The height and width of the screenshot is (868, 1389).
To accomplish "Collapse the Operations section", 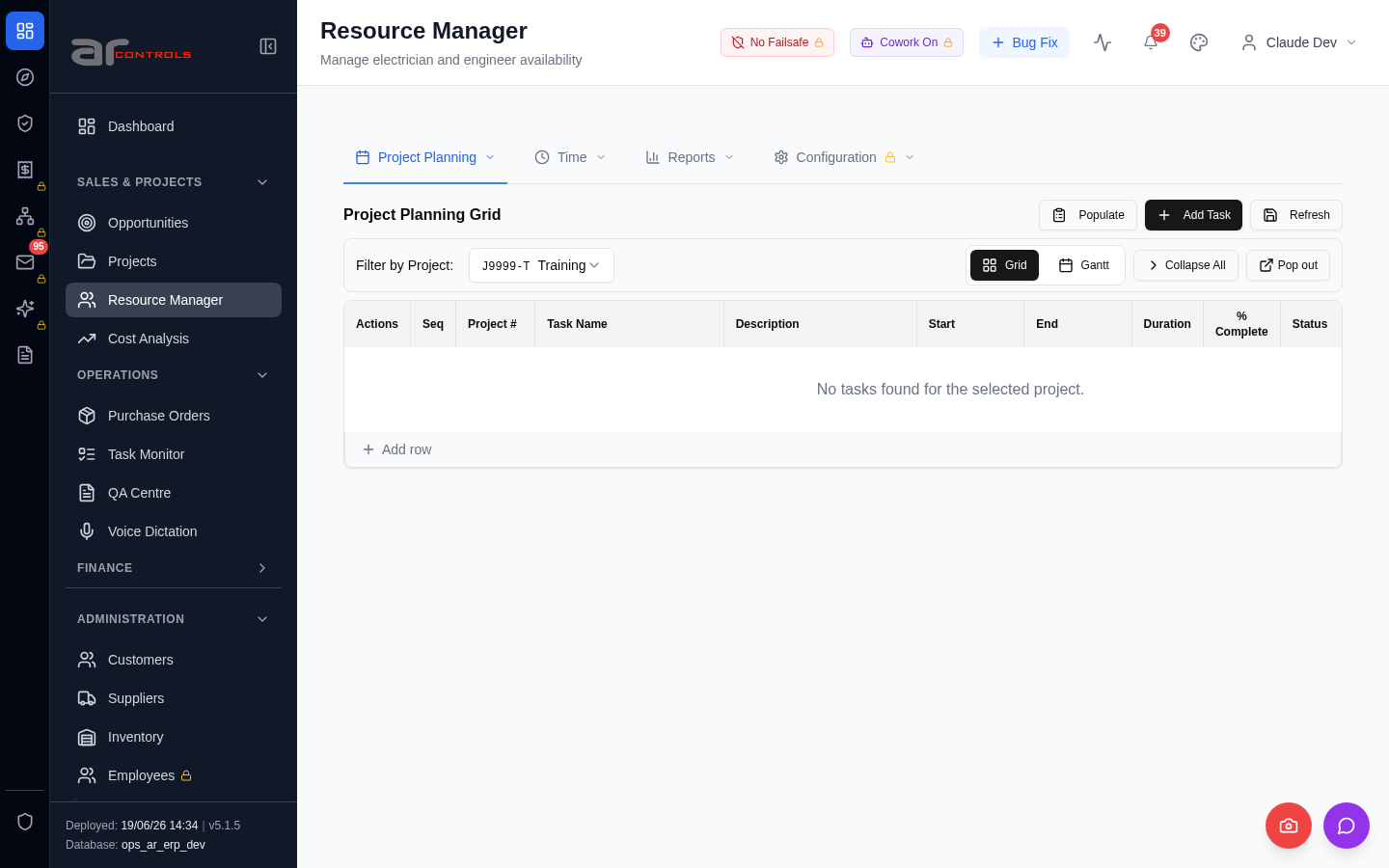I will click(174, 375).
